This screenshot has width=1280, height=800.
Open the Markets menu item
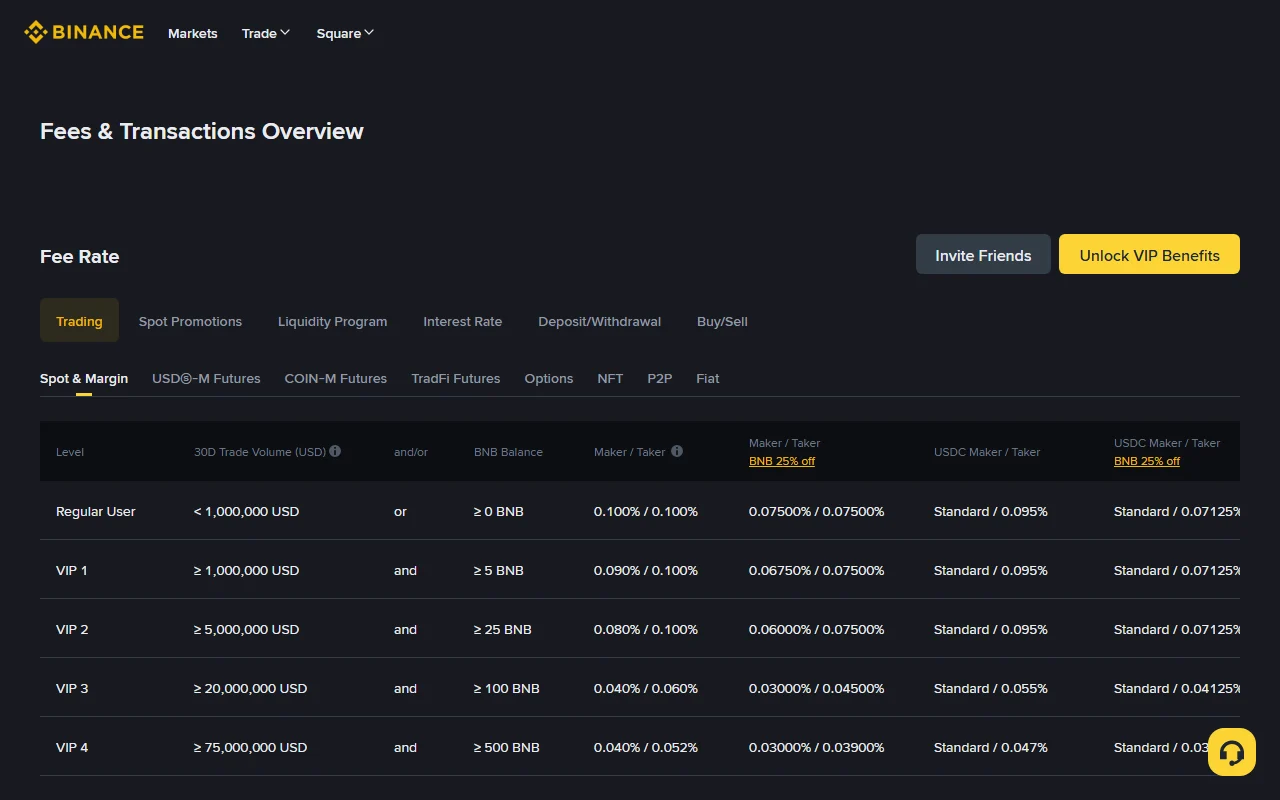point(193,33)
